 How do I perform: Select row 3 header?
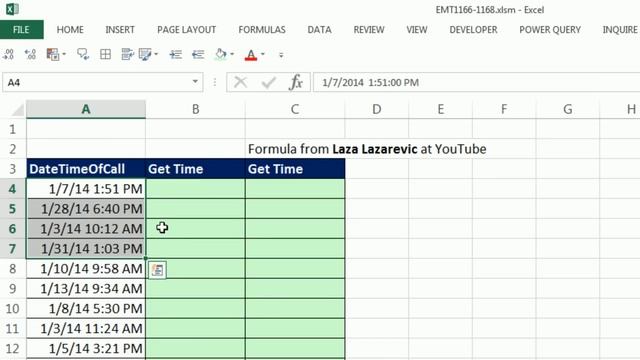coord(13,169)
